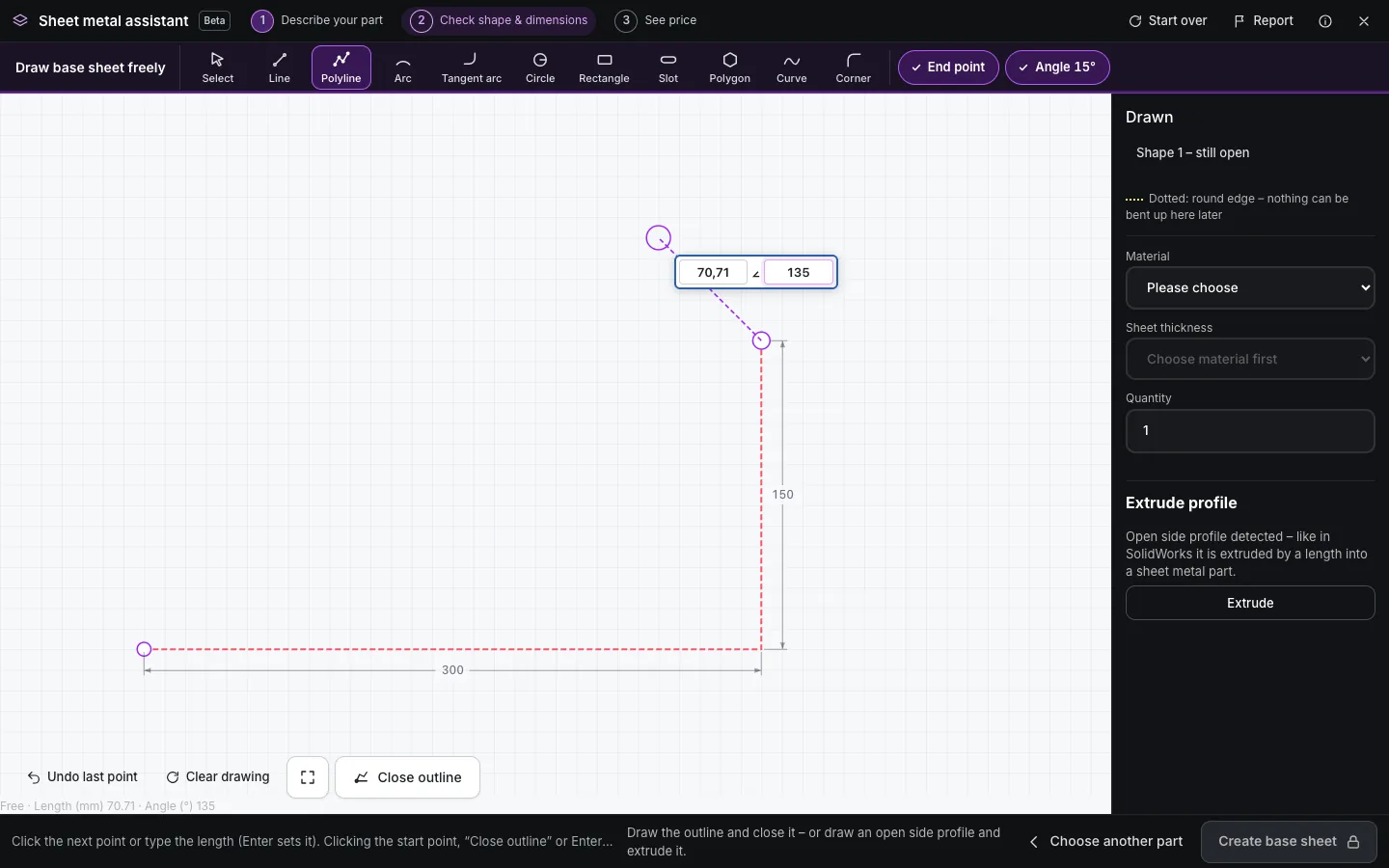
Task: Activate the Corner tool
Action: 854,68
